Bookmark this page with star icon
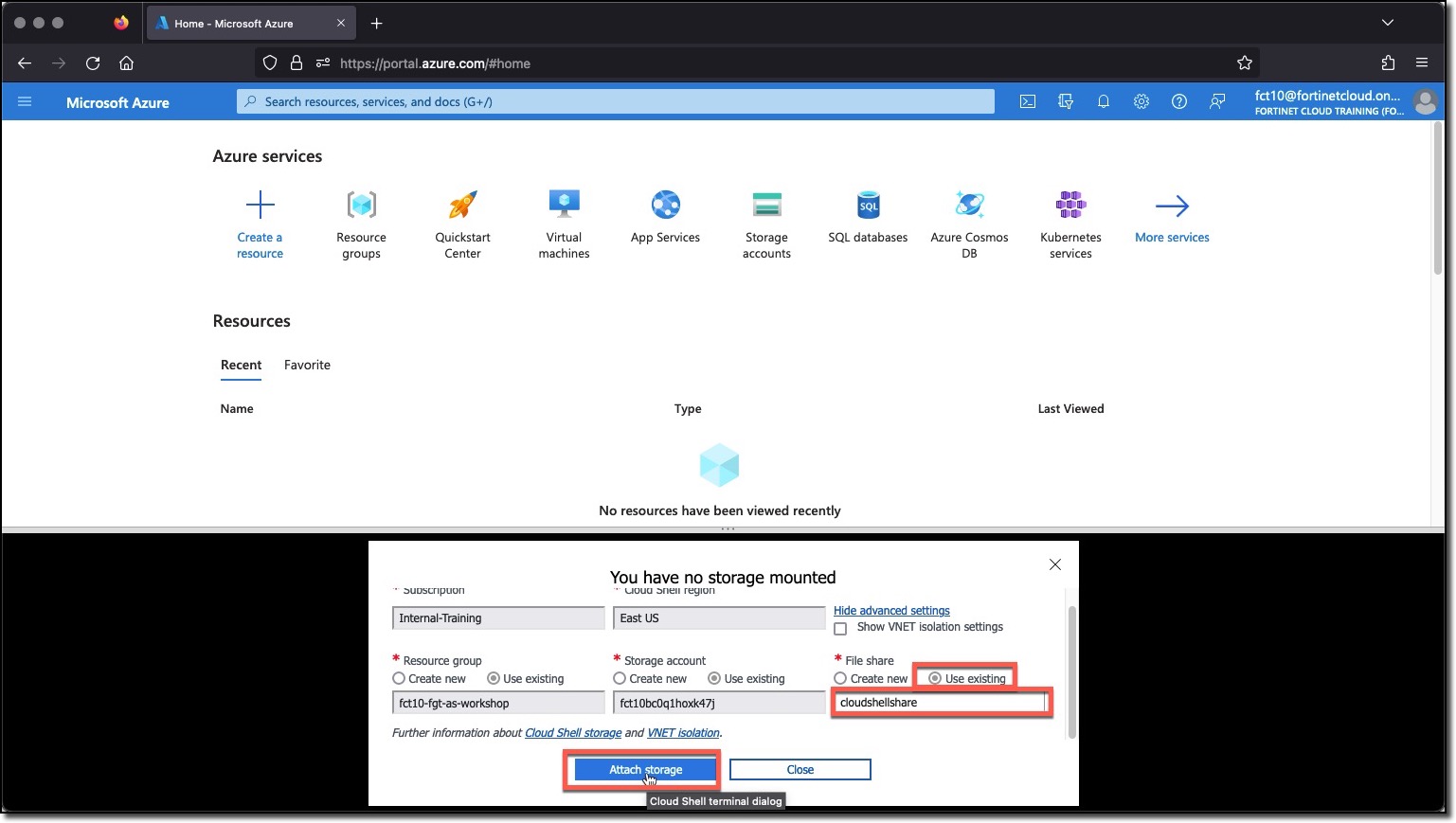Screen dimensions: 1456x823 coord(1245,63)
